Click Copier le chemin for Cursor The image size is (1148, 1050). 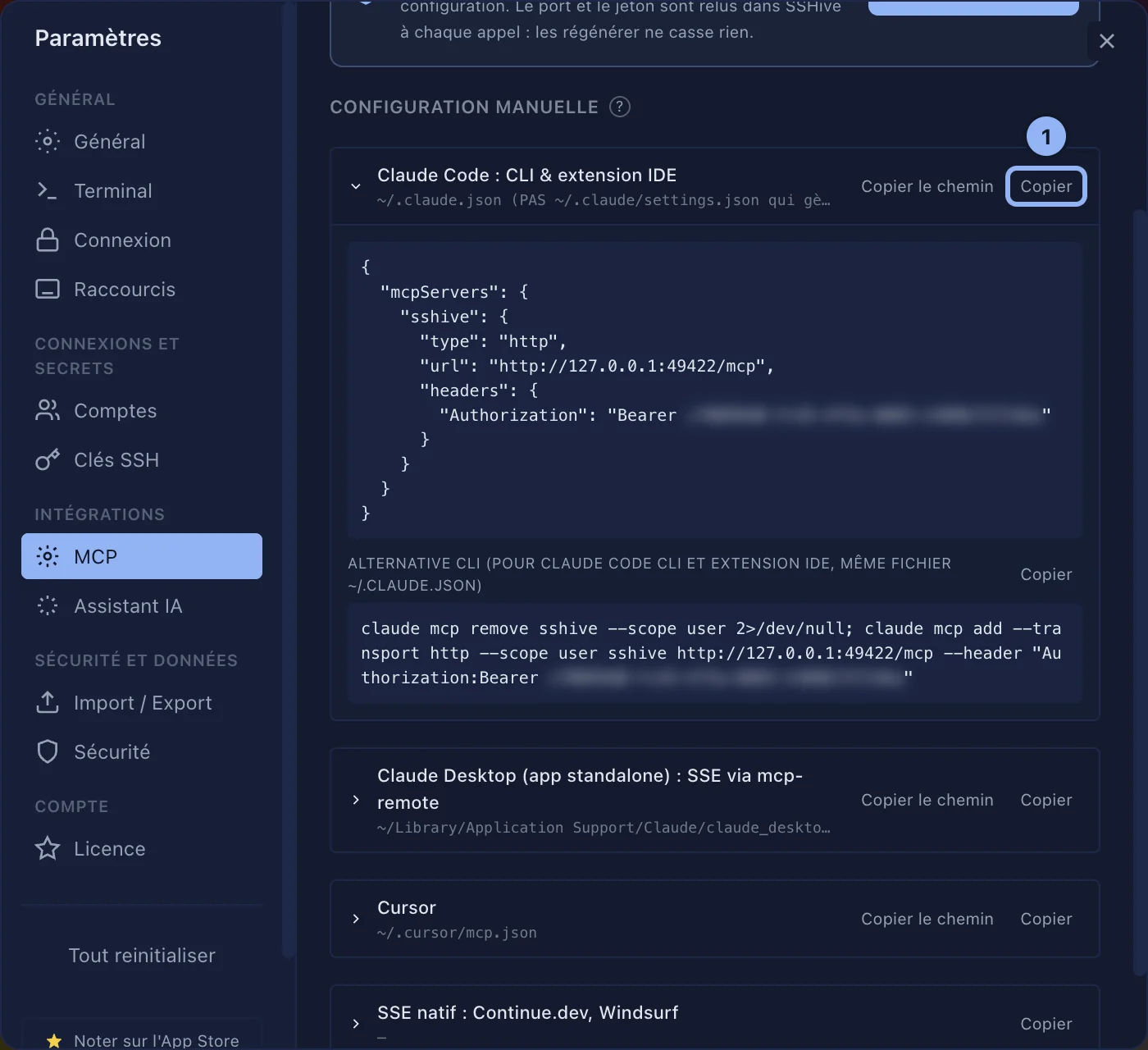927,919
